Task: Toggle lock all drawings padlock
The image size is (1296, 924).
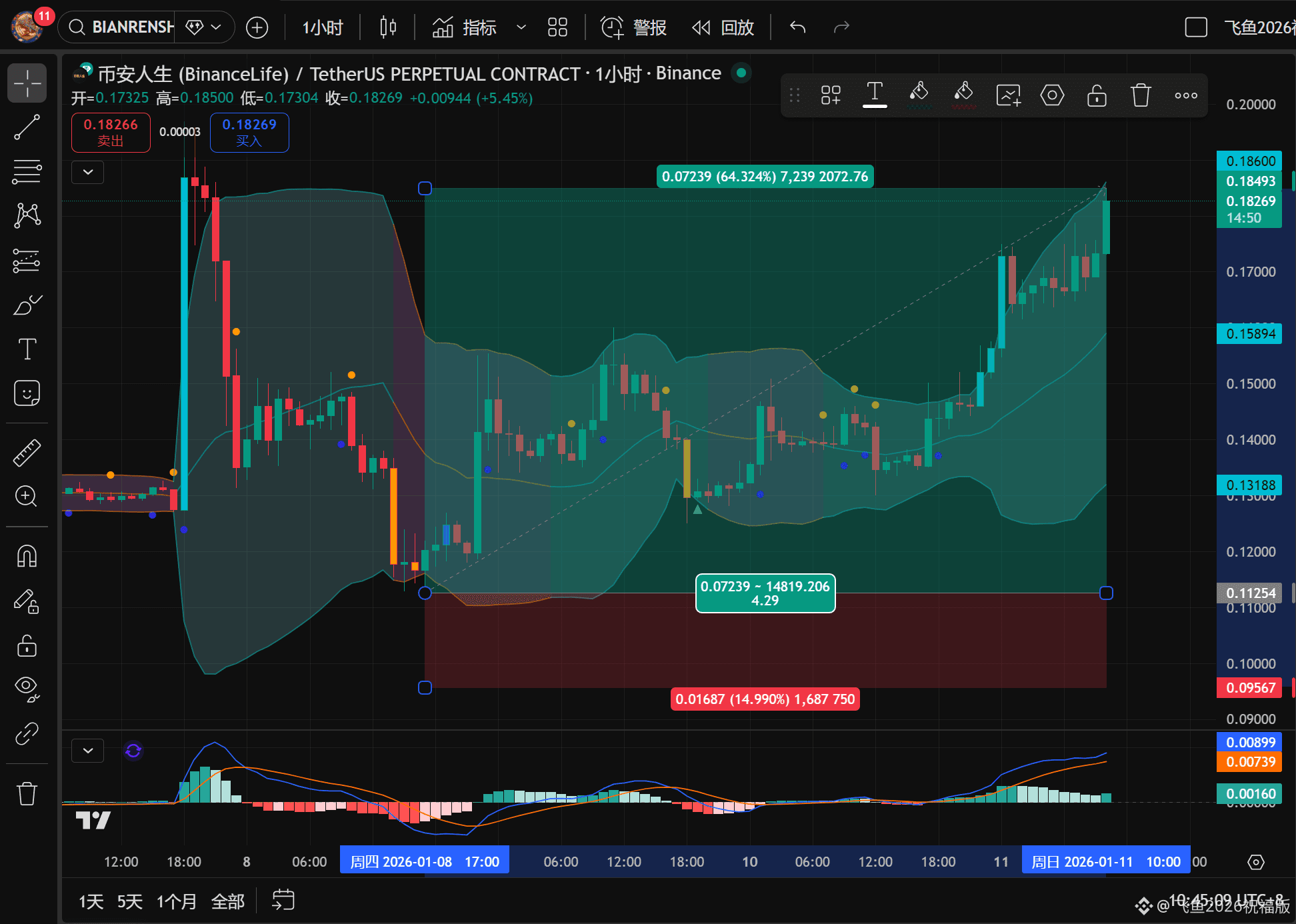Action: [x=27, y=645]
